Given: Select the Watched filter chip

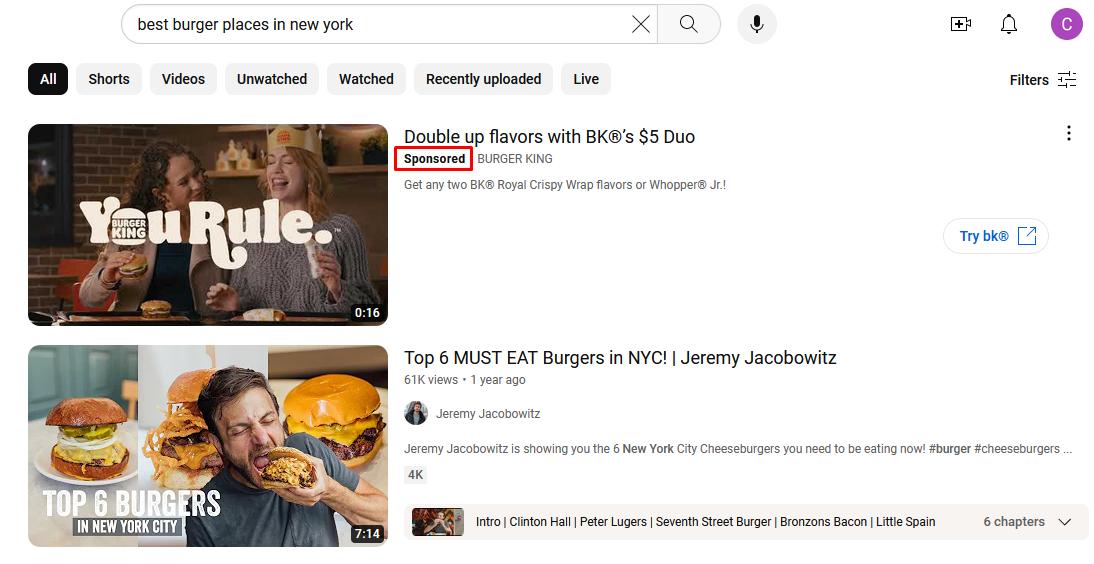Looking at the screenshot, I should [x=366, y=79].
